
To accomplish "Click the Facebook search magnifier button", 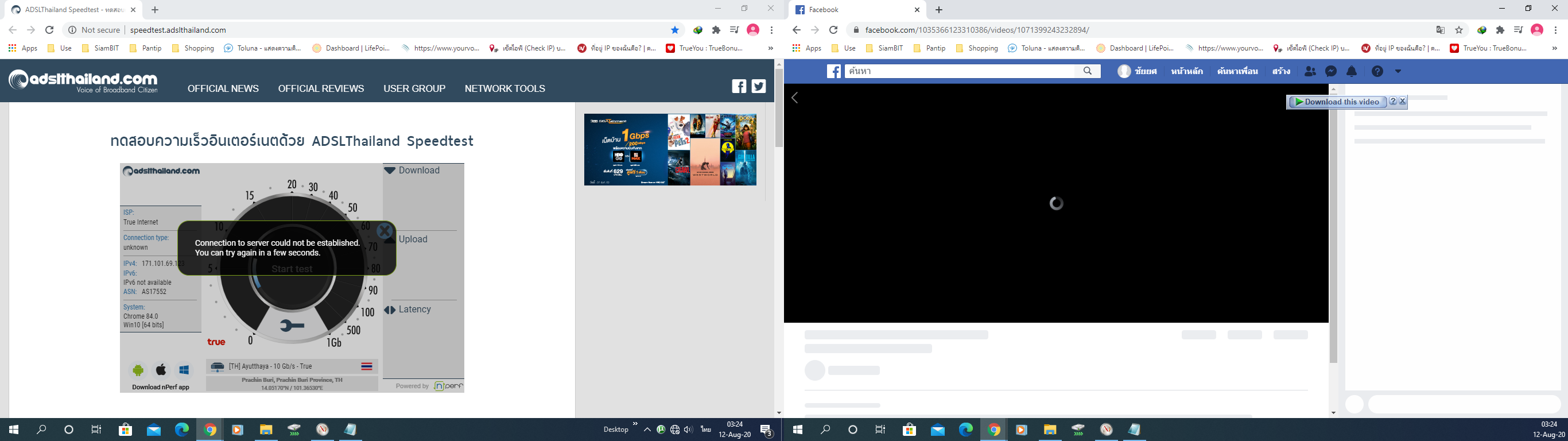I will click(1088, 71).
